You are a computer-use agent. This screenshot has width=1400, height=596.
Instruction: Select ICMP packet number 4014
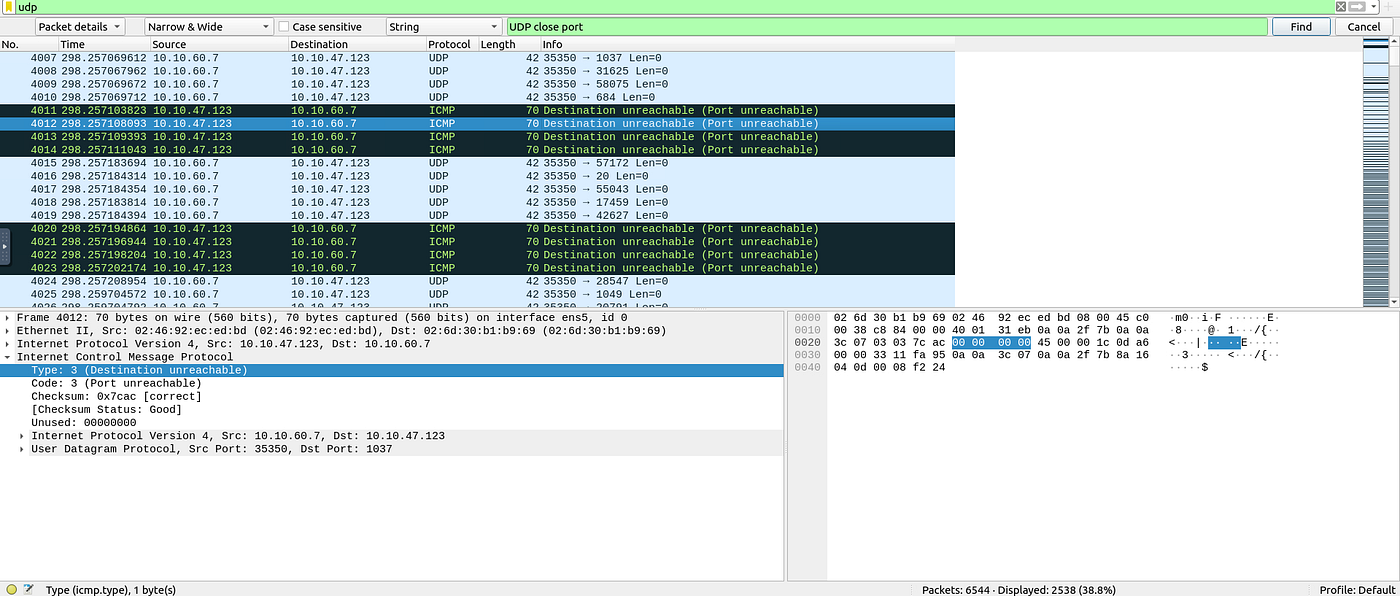[x=477, y=149]
